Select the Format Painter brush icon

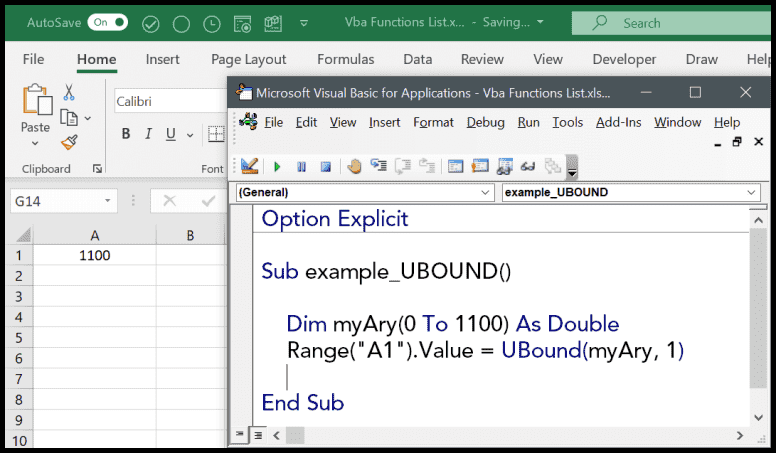69,142
